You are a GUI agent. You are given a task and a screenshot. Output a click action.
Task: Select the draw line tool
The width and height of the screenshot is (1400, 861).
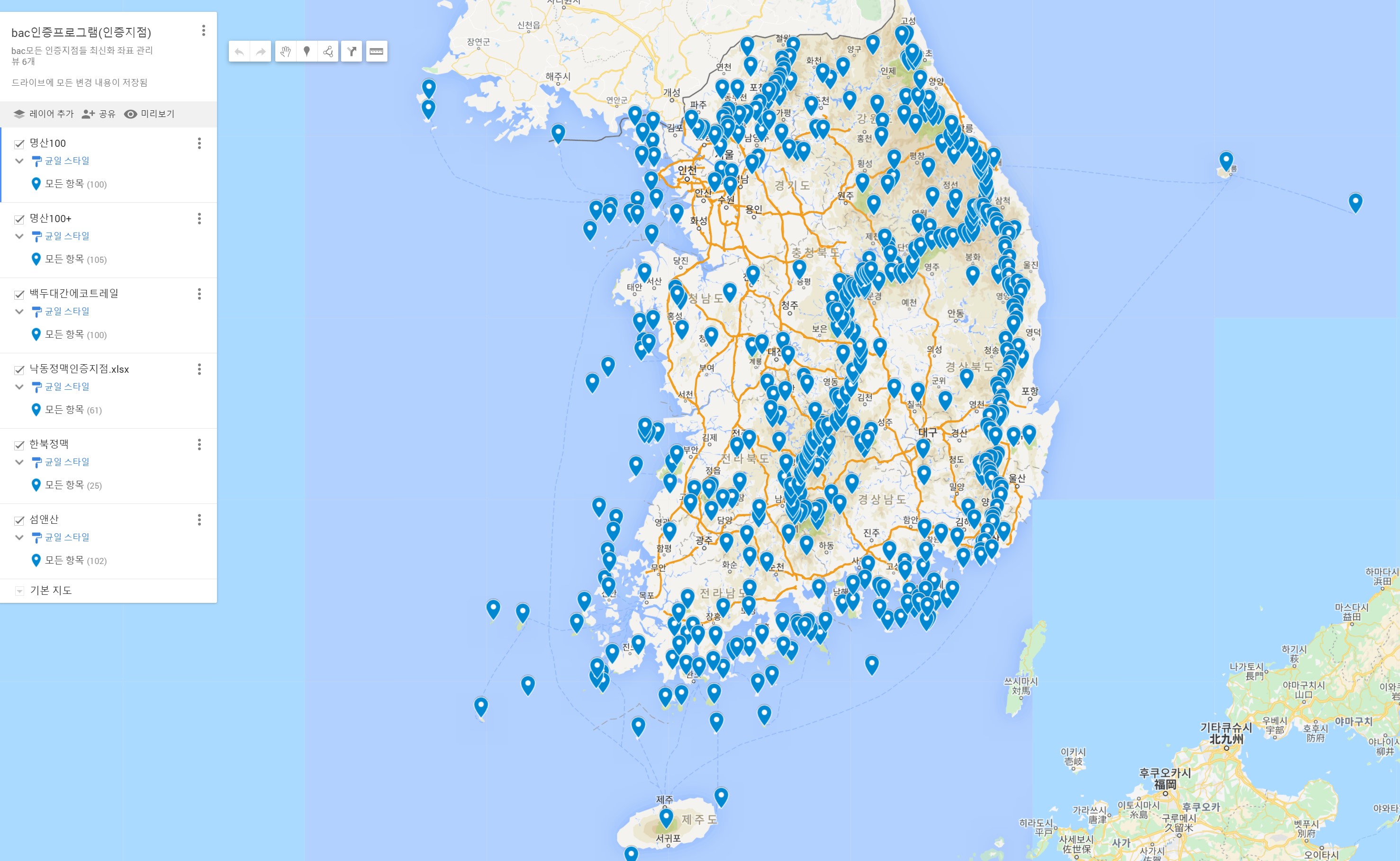[x=328, y=52]
